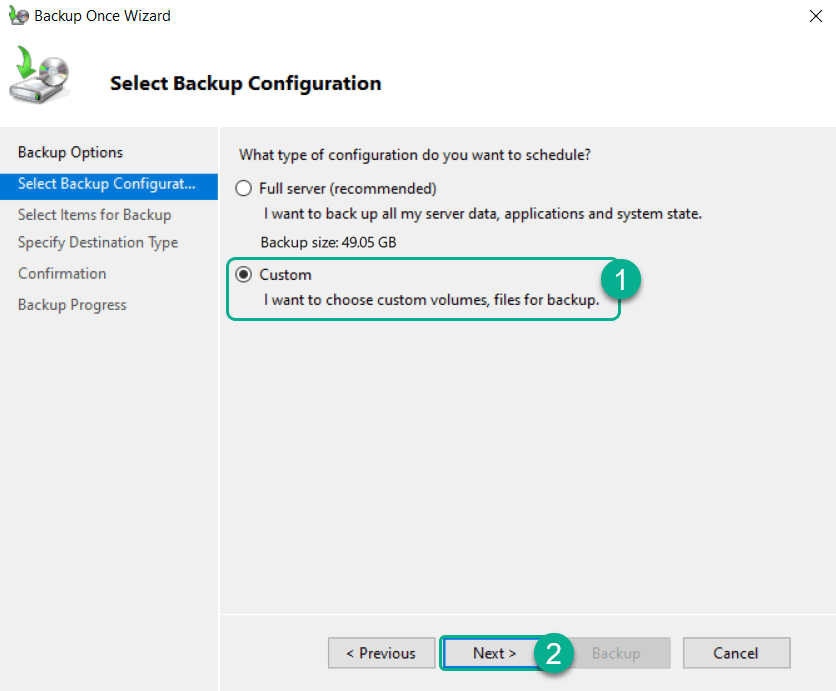Open the Specify Destination Type step
The image size is (836, 691).
[x=98, y=243]
